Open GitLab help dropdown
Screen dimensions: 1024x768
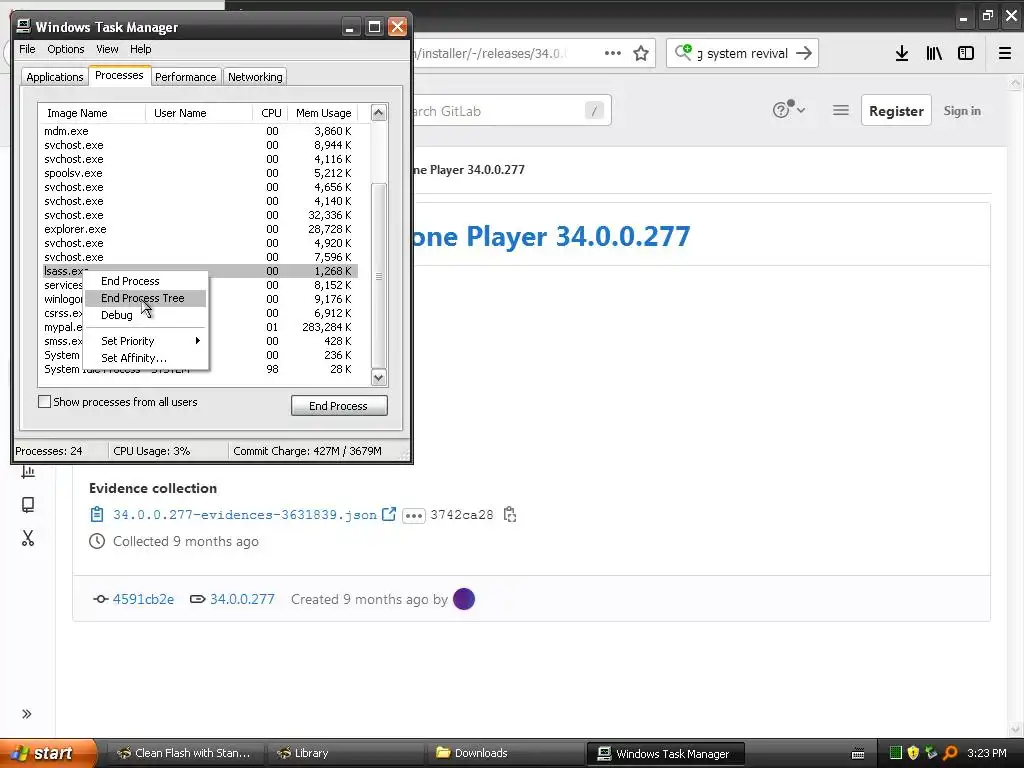(789, 110)
